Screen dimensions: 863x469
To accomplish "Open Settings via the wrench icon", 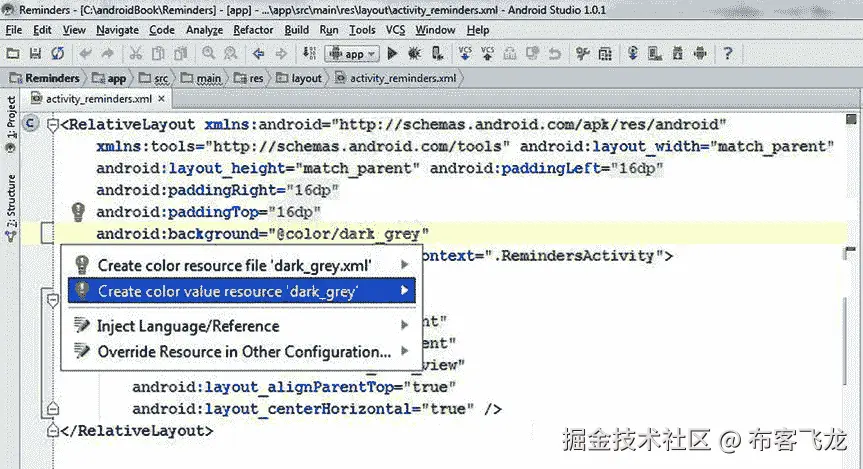I will [582, 53].
